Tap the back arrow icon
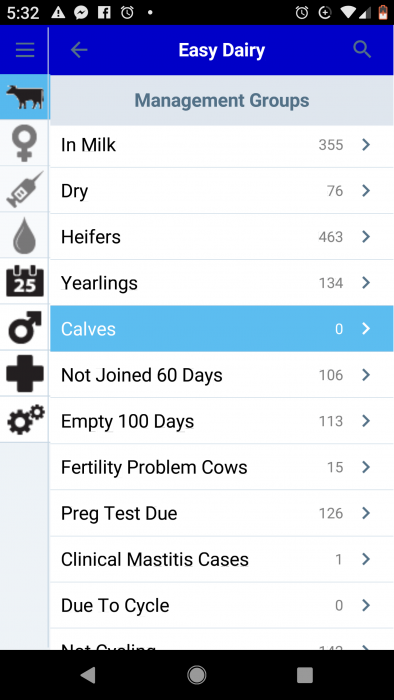Screen dimensions: 394x700 (79, 50)
